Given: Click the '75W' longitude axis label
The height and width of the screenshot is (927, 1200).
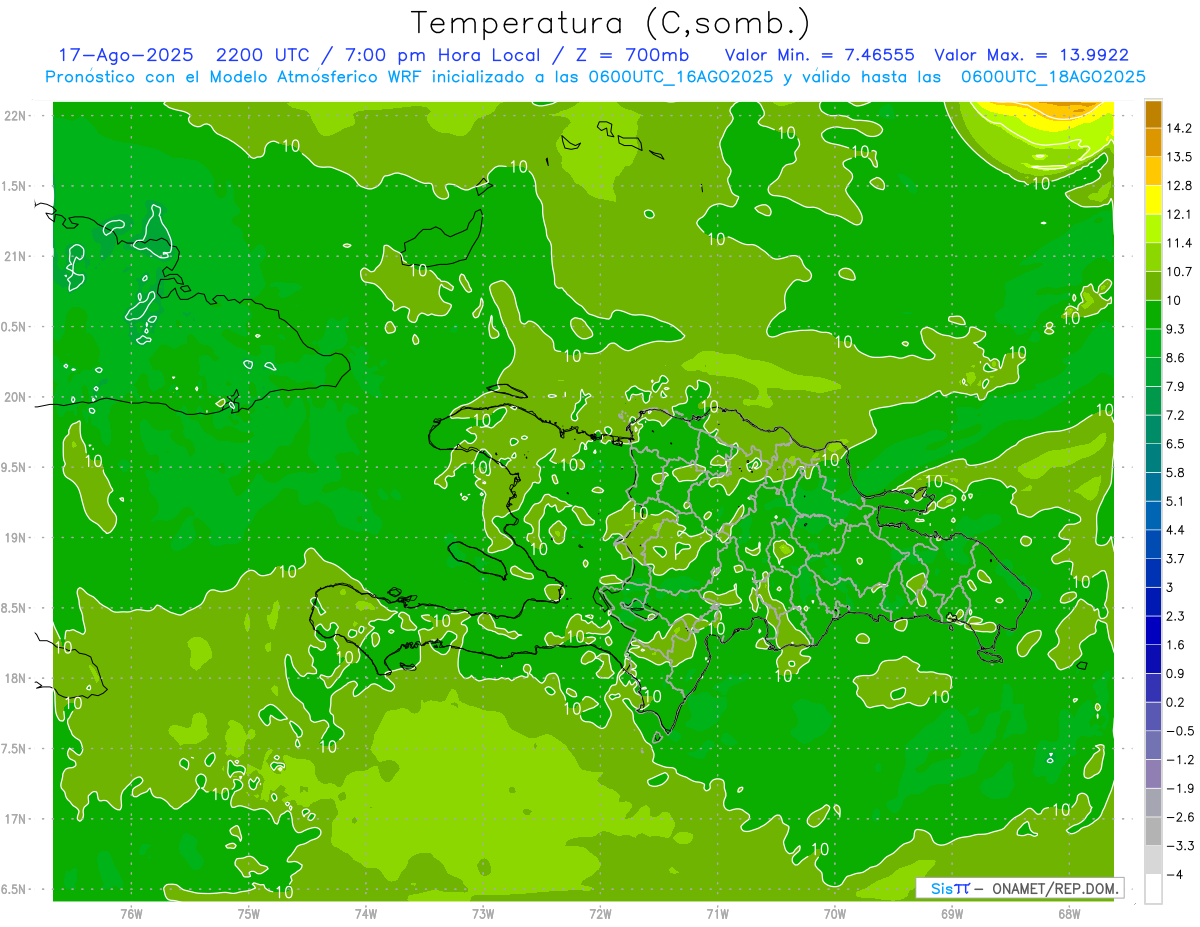Looking at the screenshot, I should tap(248, 913).
